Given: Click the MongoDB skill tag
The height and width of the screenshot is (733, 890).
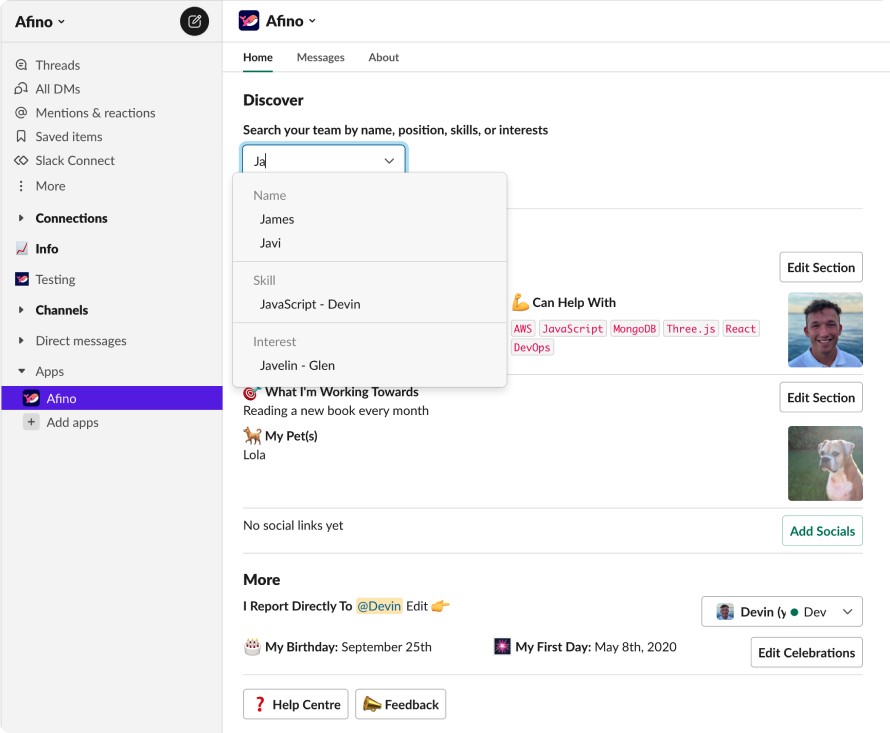Looking at the screenshot, I should click(635, 329).
